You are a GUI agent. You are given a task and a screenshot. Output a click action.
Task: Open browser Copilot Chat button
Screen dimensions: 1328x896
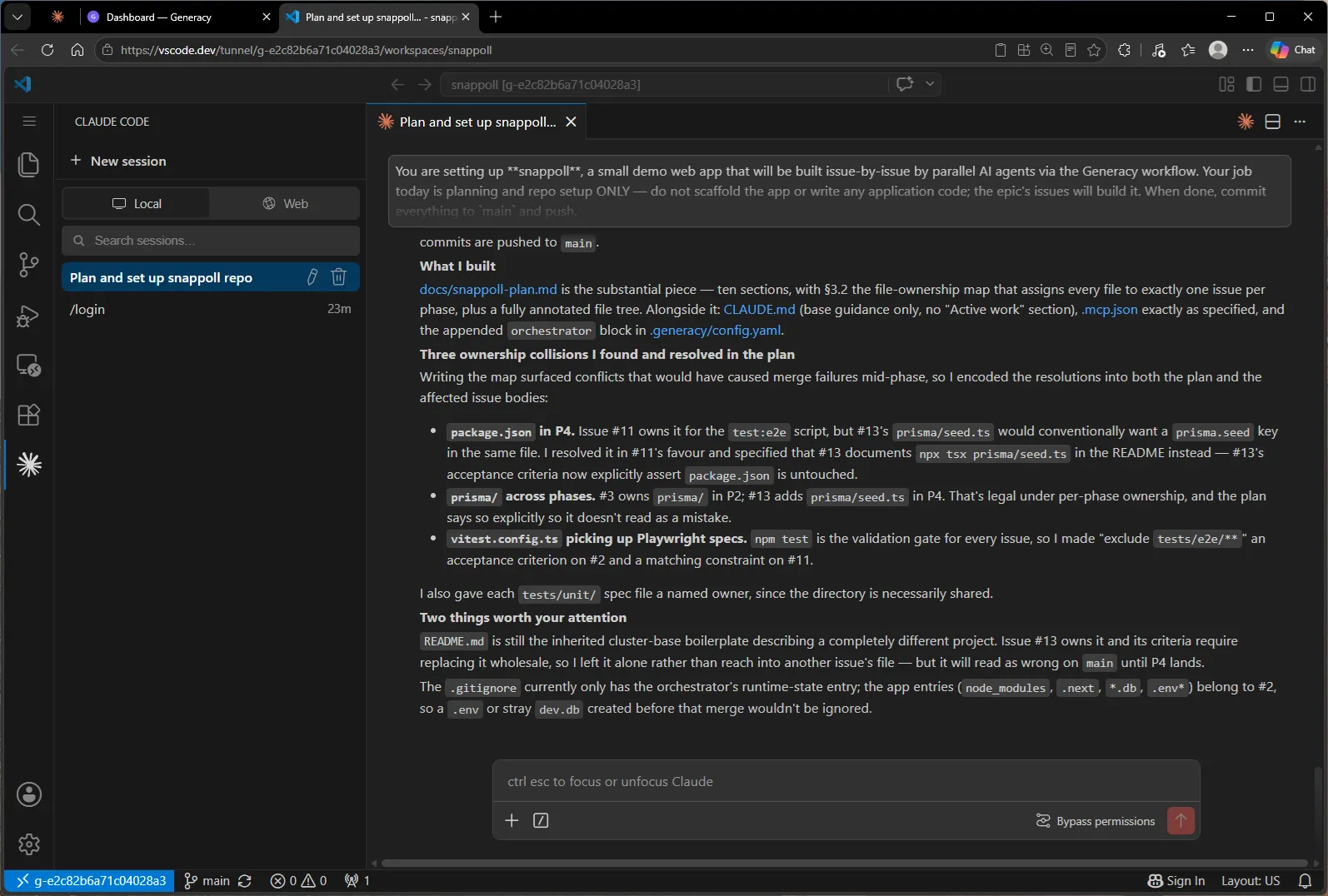[1293, 50]
